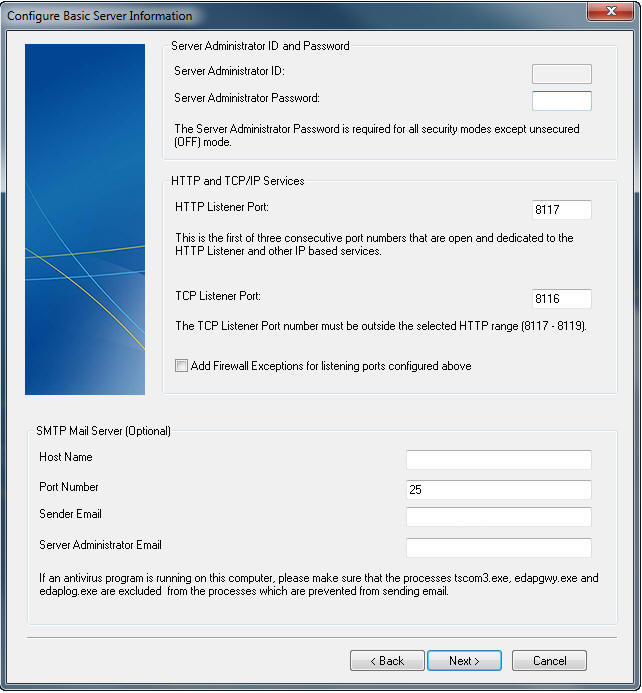Close the dialog with the red X button
The image size is (642, 693).
(x=610, y=11)
